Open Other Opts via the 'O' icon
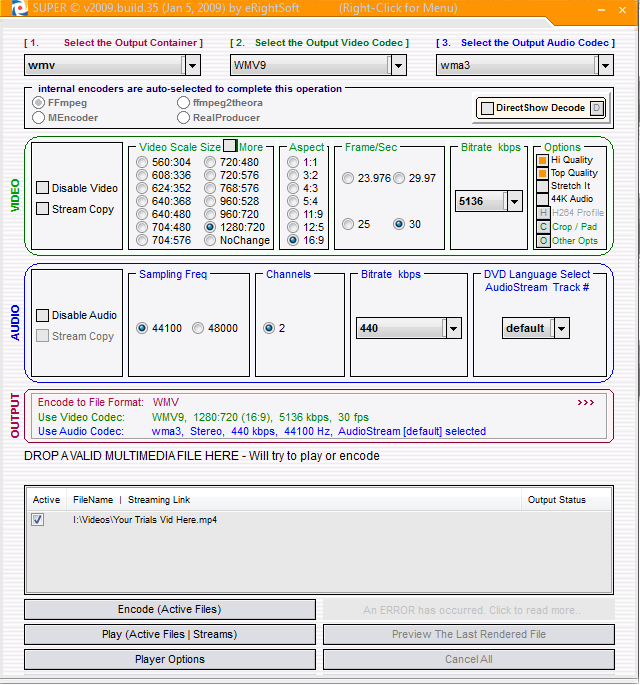Screen dimensions: 640x685 point(543,241)
